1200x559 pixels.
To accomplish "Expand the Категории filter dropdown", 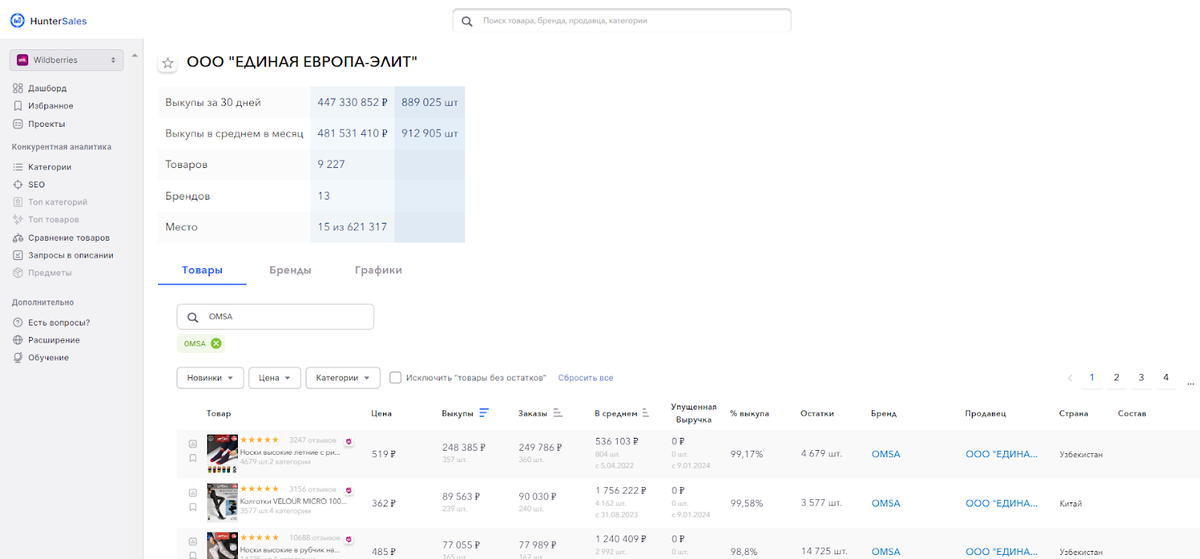I will 343,378.
